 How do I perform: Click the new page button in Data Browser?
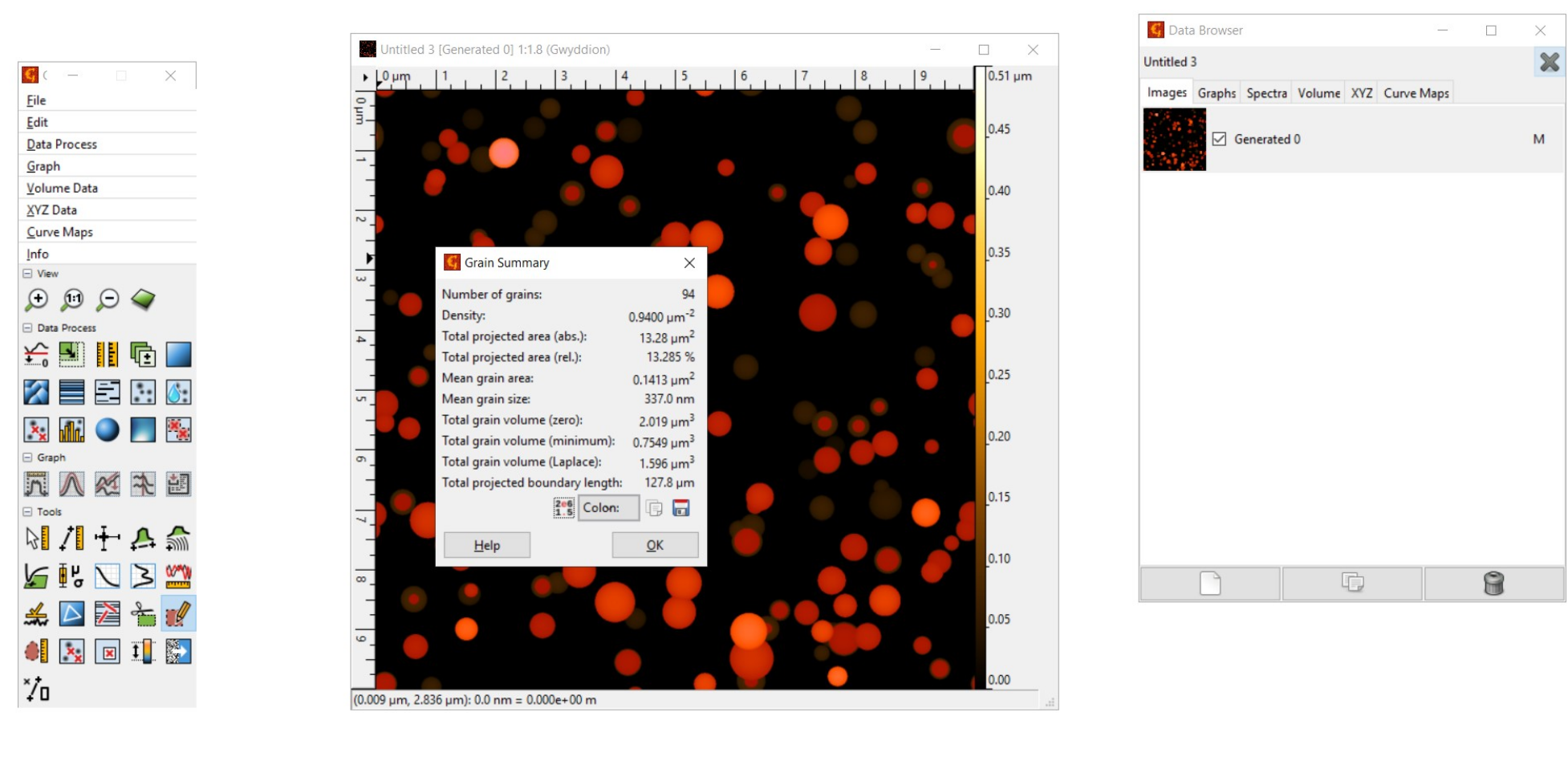point(1210,583)
